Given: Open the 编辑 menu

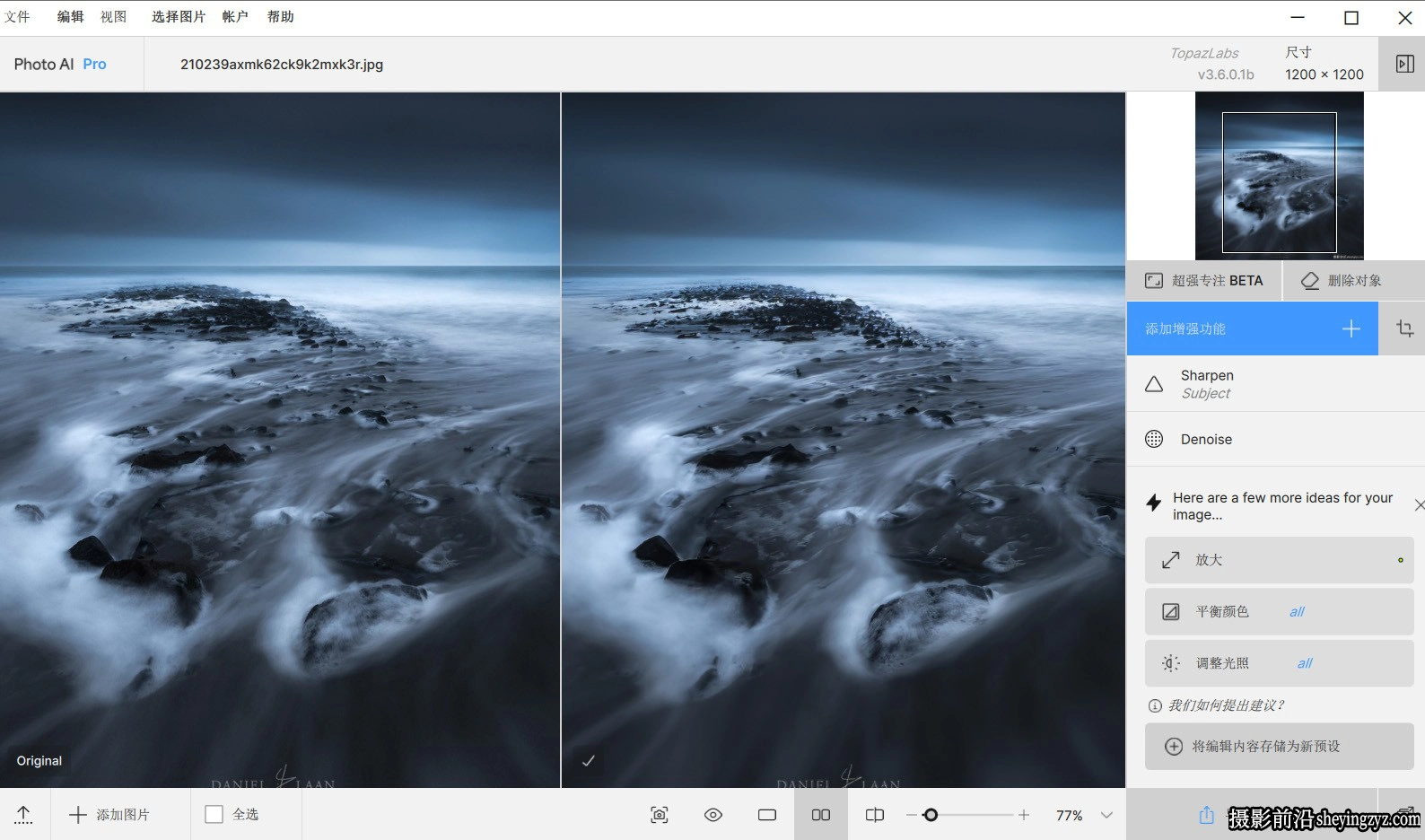Looking at the screenshot, I should (70, 16).
